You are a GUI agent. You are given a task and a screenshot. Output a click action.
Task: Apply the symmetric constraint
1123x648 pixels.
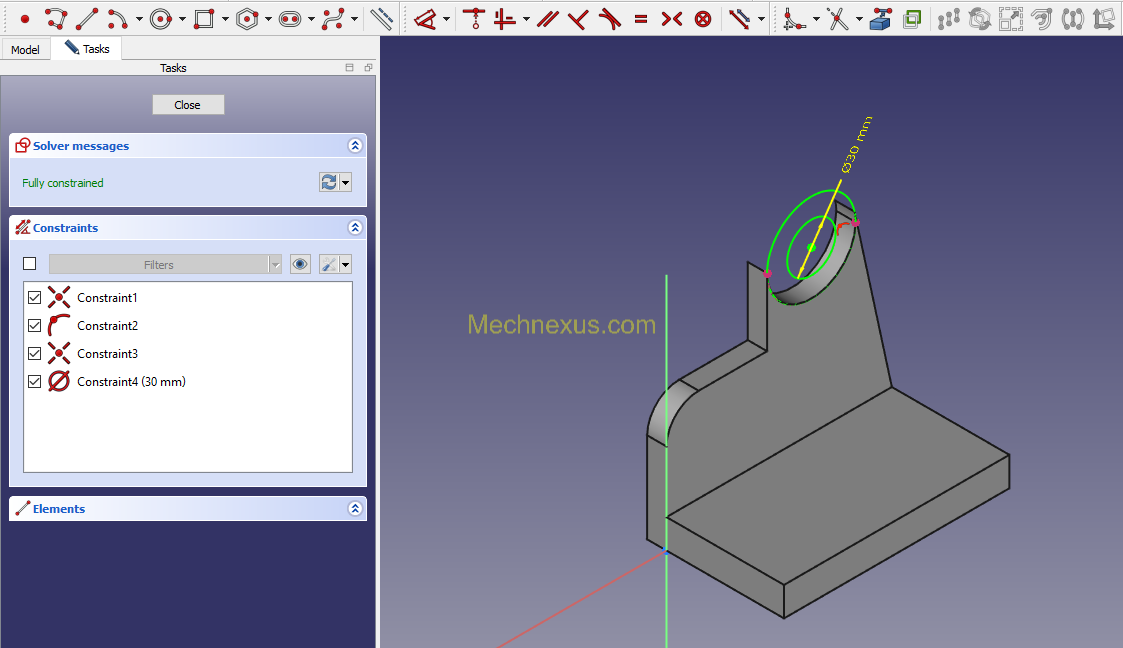point(672,19)
